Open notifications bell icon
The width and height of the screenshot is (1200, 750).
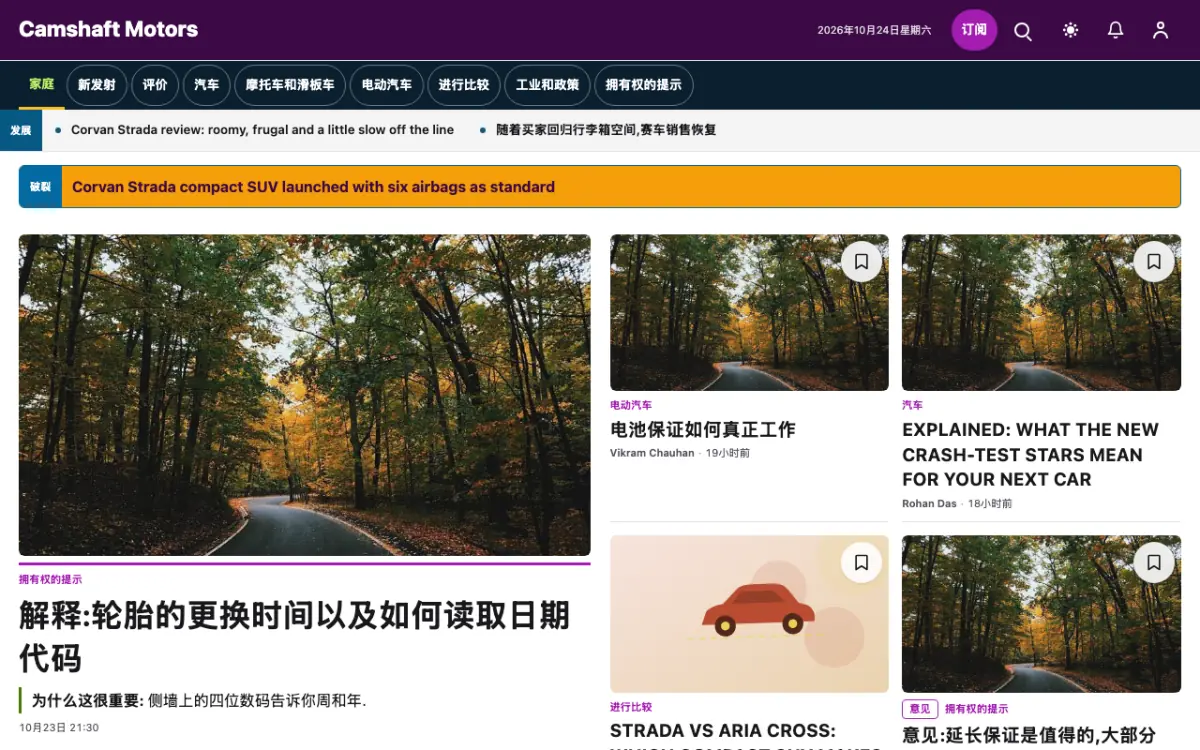coord(1116,30)
